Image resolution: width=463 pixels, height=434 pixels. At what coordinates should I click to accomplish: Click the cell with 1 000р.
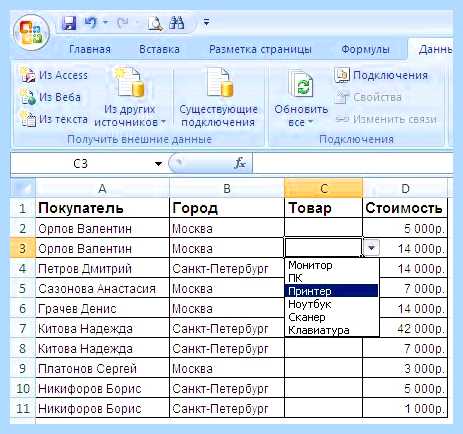(405, 408)
